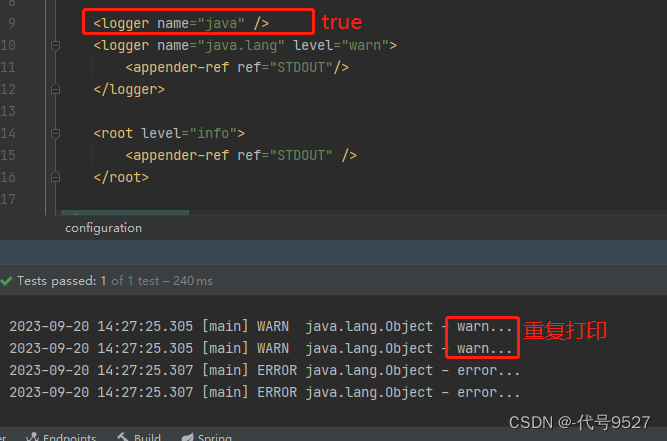Click the 'Tests passed: 1' status text
Screen dimensions: 667x441
61,281
